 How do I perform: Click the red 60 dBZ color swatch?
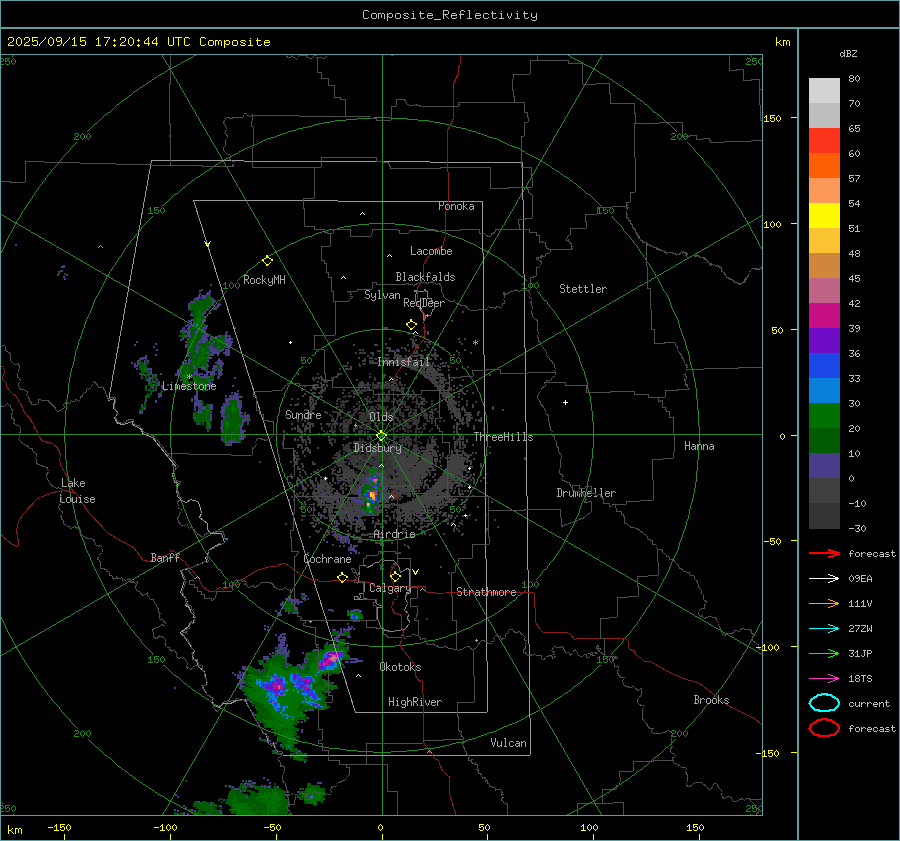click(x=824, y=141)
